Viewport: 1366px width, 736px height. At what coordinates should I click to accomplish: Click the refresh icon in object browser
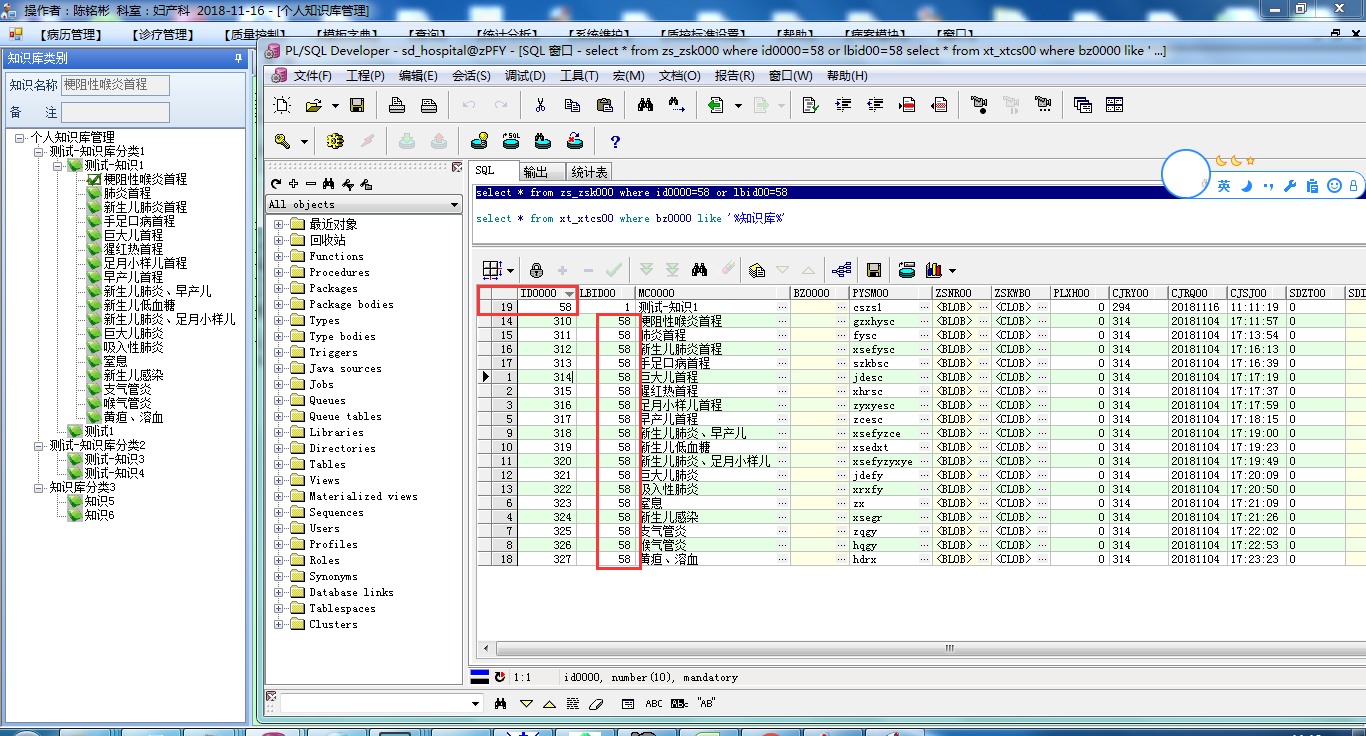(x=277, y=184)
